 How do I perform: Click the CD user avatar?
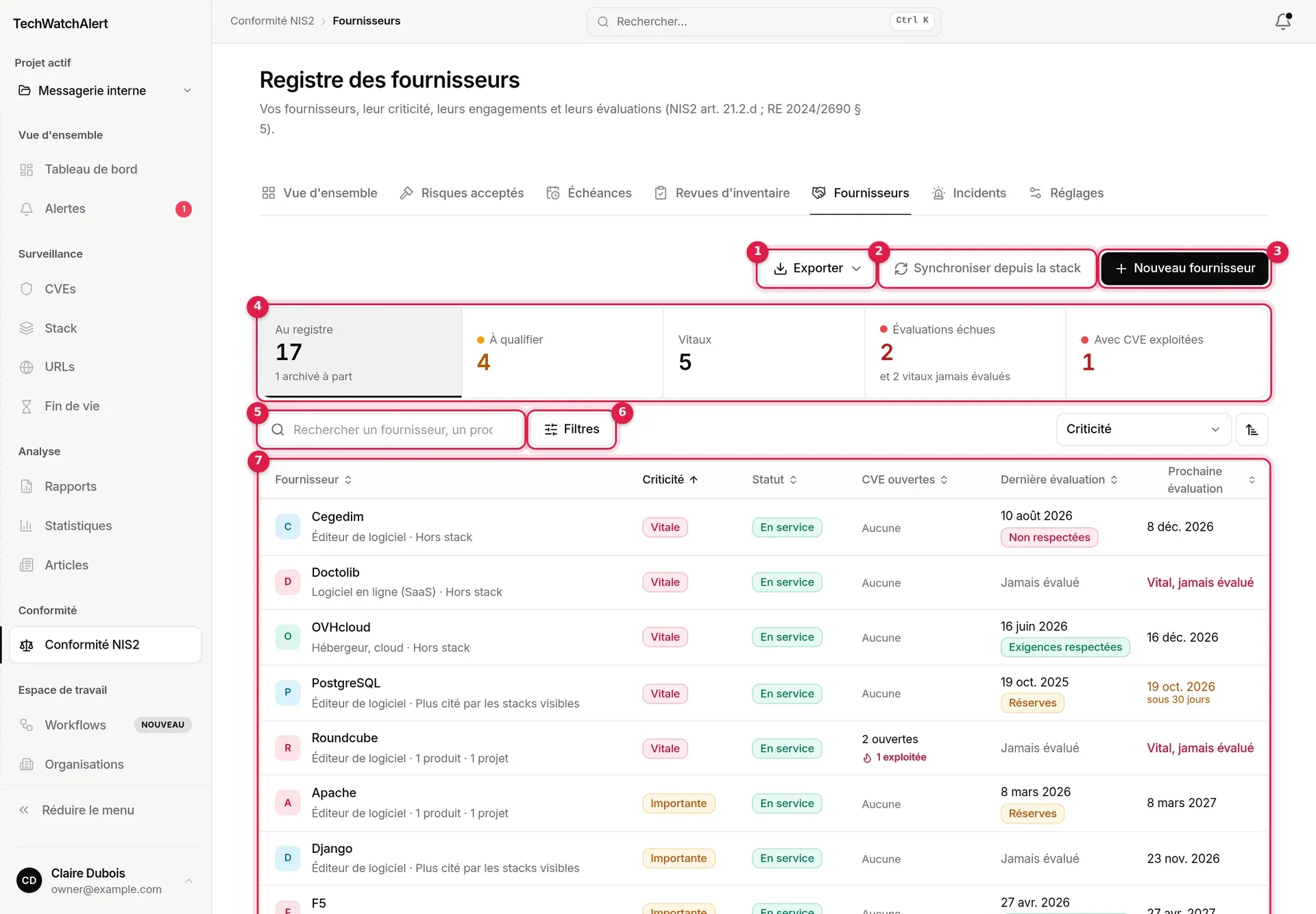(x=29, y=880)
